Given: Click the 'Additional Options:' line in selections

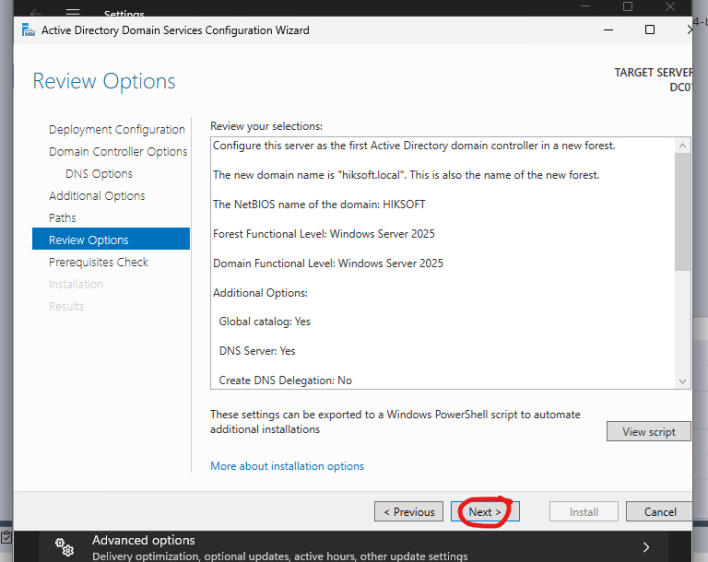Looking at the screenshot, I should tap(260, 293).
